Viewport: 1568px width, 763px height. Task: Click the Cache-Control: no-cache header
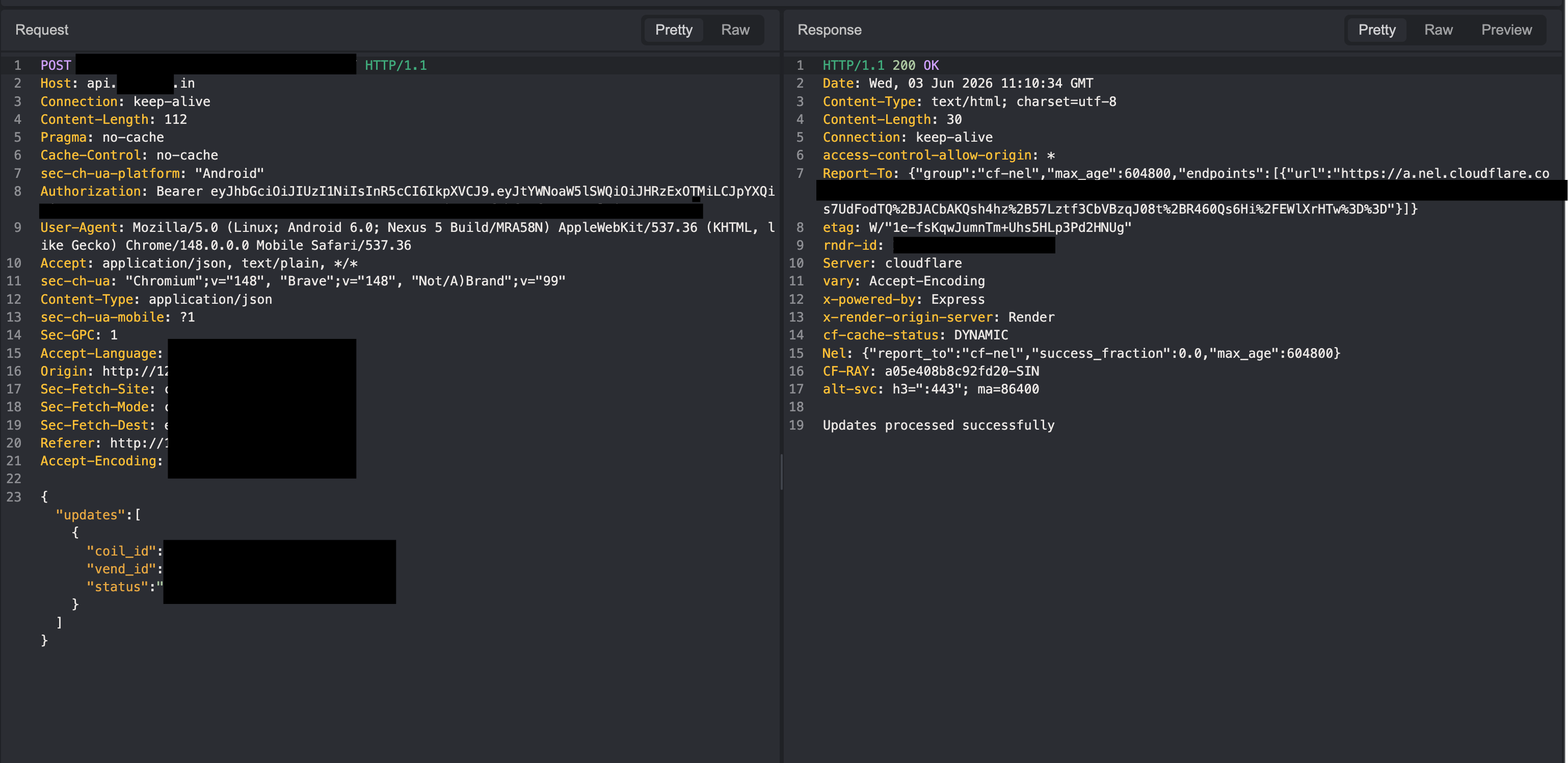tap(129, 155)
